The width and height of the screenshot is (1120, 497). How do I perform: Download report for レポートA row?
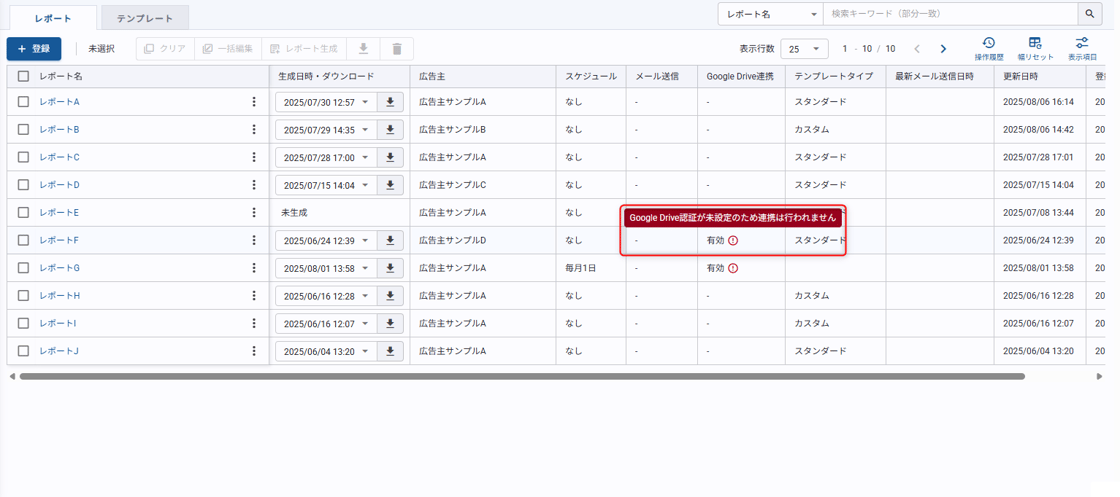pyautogui.click(x=390, y=102)
